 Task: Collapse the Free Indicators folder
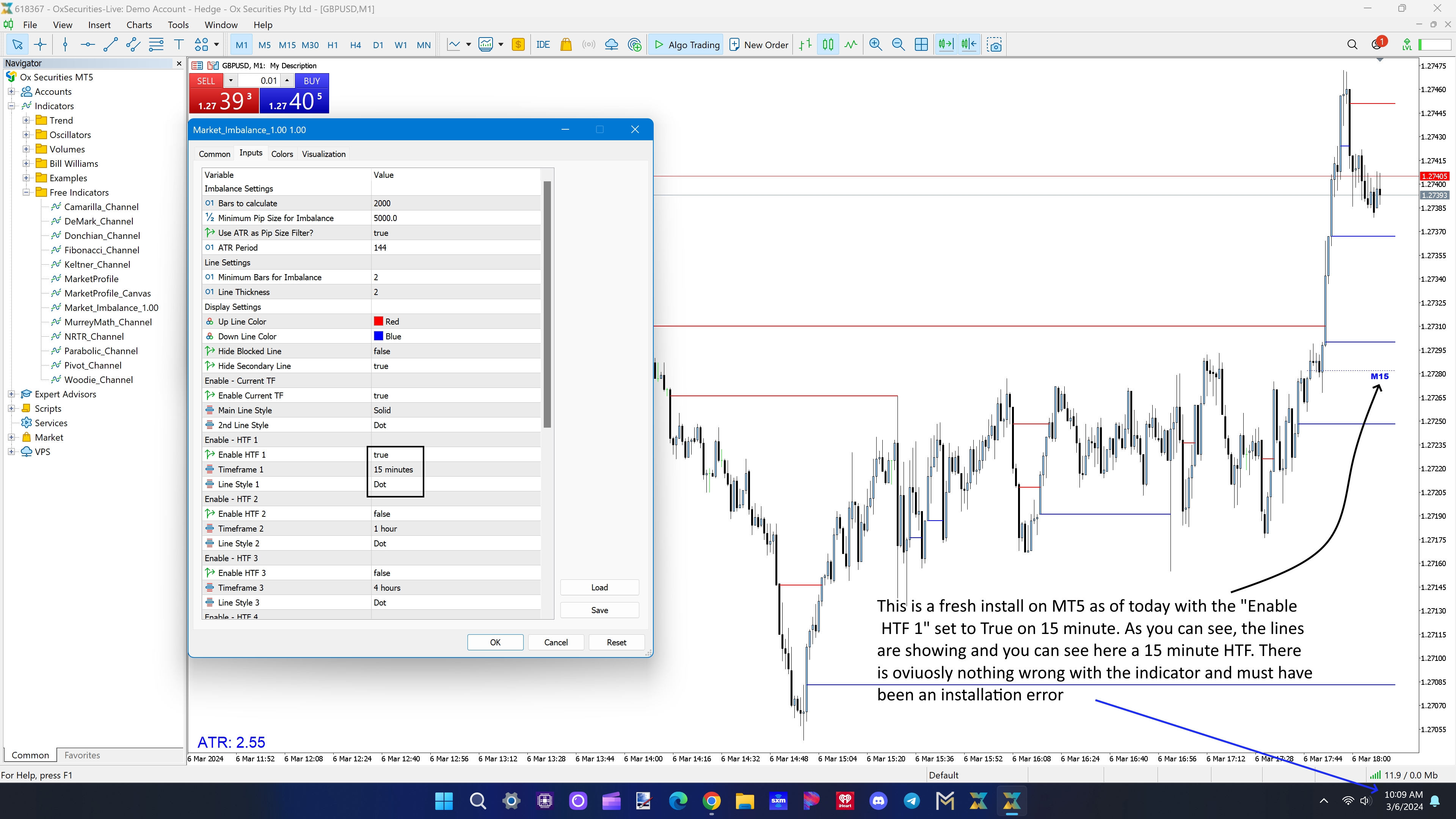[26, 192]
